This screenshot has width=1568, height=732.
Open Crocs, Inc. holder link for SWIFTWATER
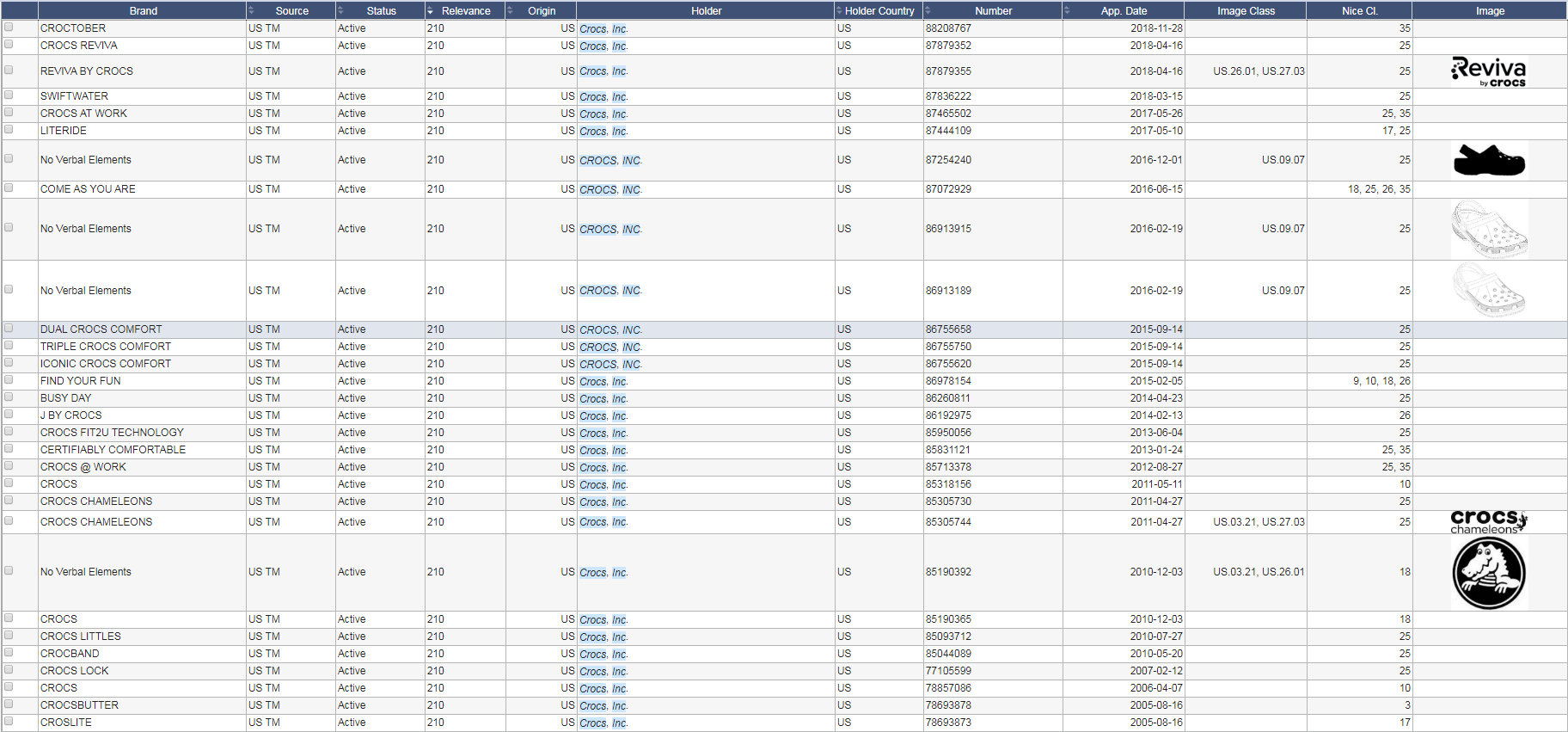[x=603, y=97]
